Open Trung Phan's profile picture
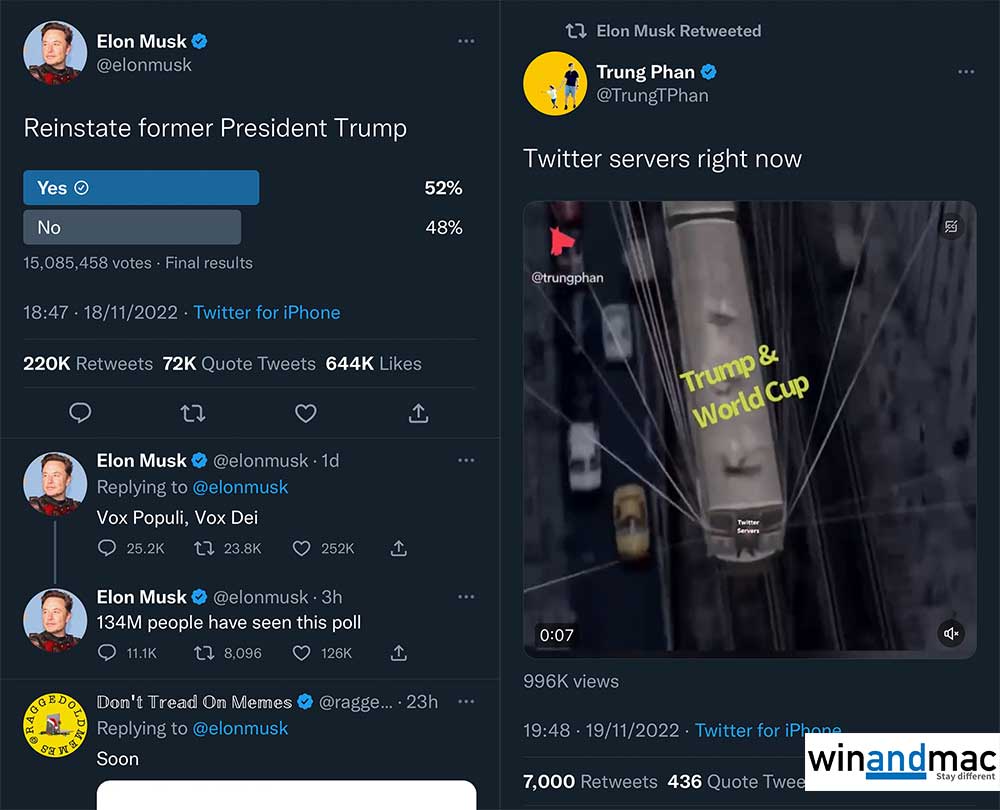 tap(554, 84)
